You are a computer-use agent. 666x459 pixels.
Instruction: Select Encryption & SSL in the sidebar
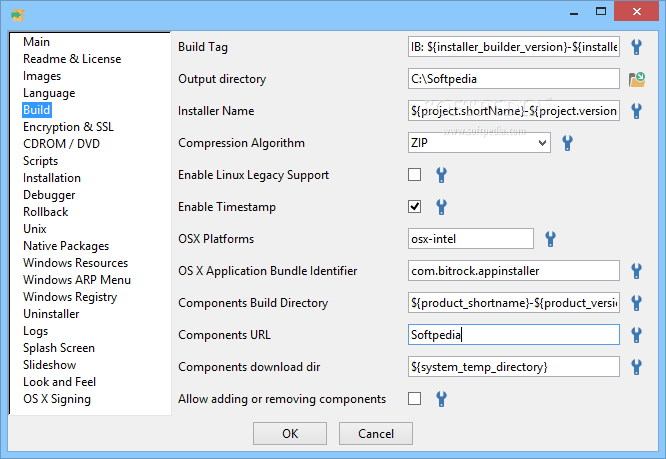pyautogui.click(x=68, y=127)
